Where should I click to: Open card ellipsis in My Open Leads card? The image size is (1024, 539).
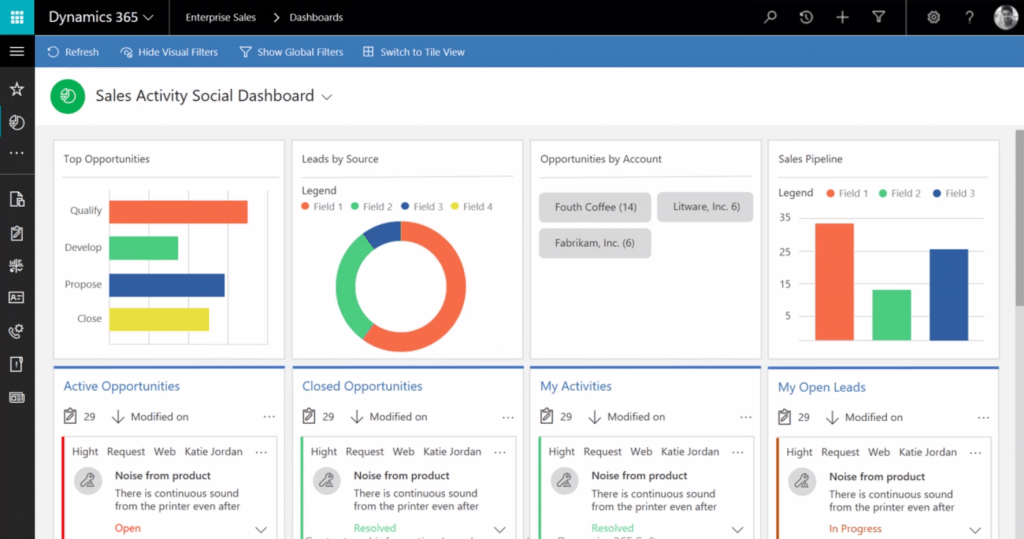pos(976,453)
